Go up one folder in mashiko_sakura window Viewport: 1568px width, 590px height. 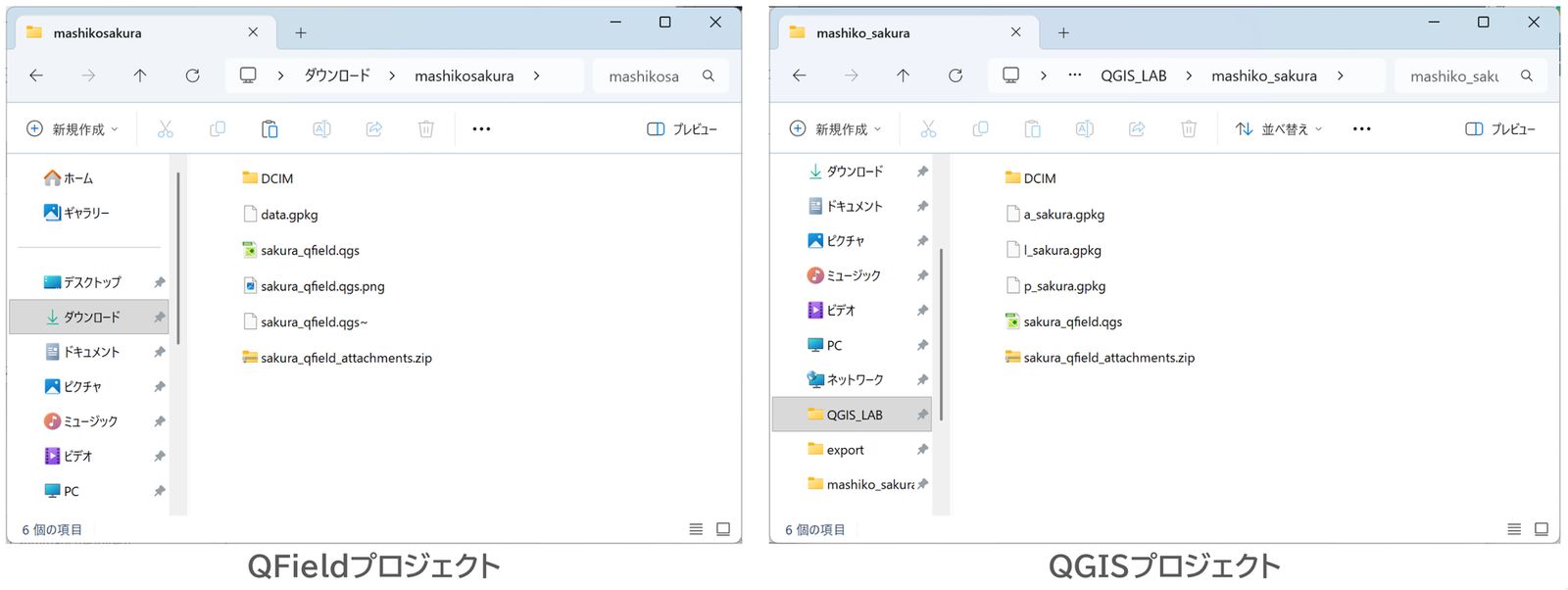[x=904, y=75]
